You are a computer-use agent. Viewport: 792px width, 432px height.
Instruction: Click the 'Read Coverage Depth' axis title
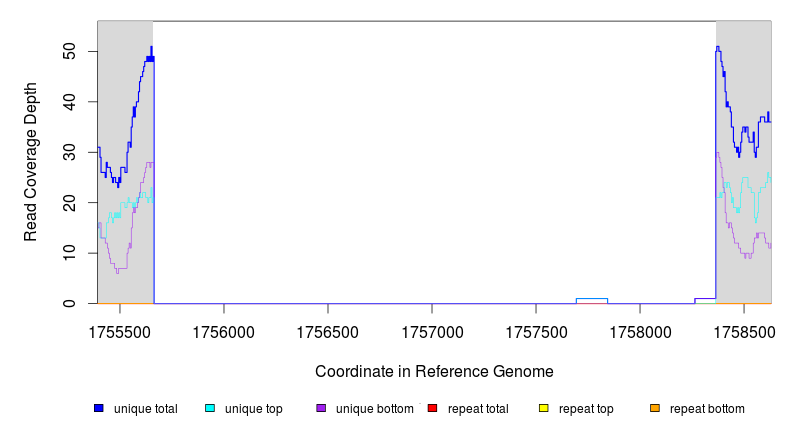[31, 163]
